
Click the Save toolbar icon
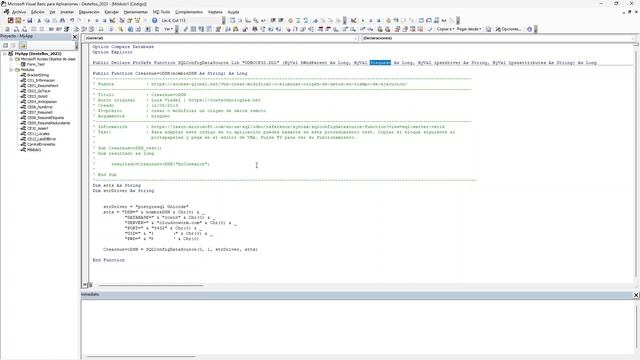click(x=30, y=20)
